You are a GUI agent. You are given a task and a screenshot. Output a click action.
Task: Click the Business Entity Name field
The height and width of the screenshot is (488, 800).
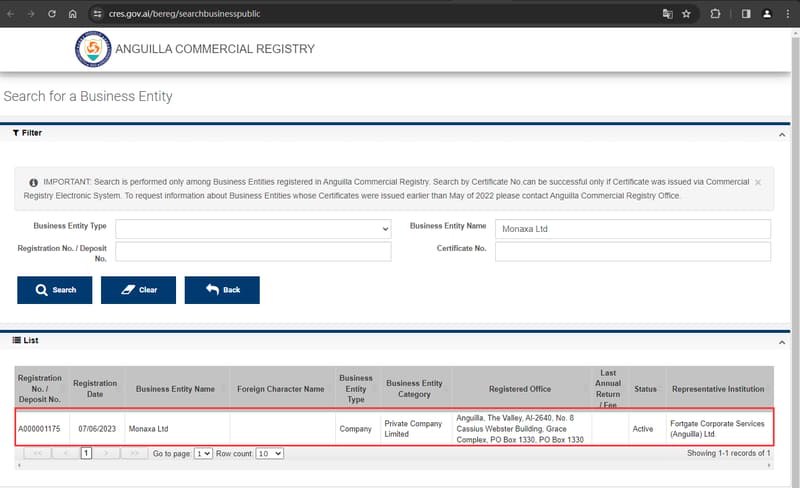pyautogui.click(x=633, y=229)
